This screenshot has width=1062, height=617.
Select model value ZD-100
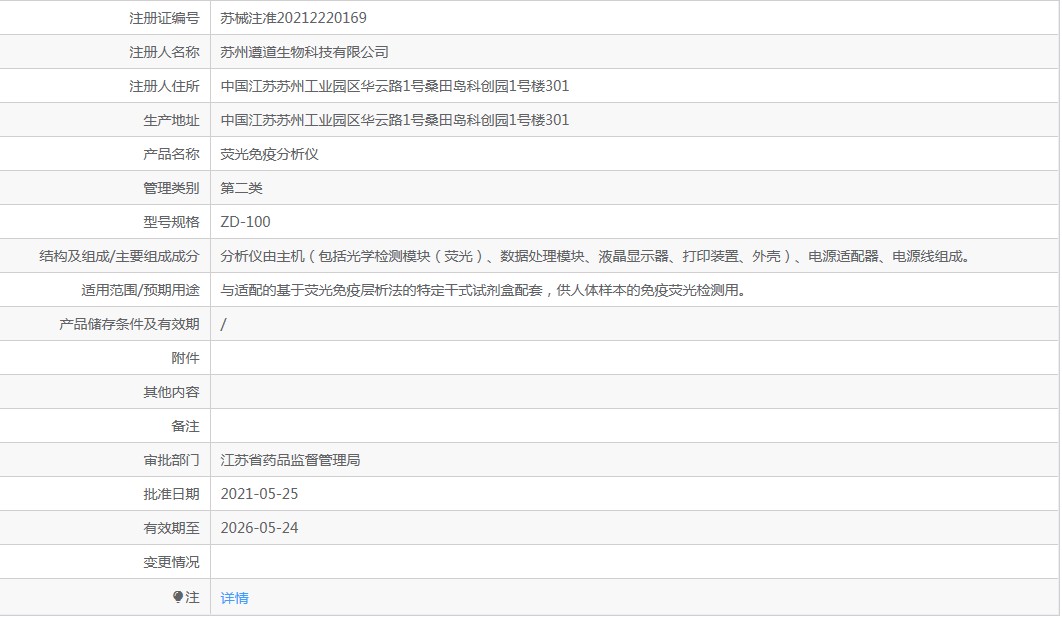245,221
